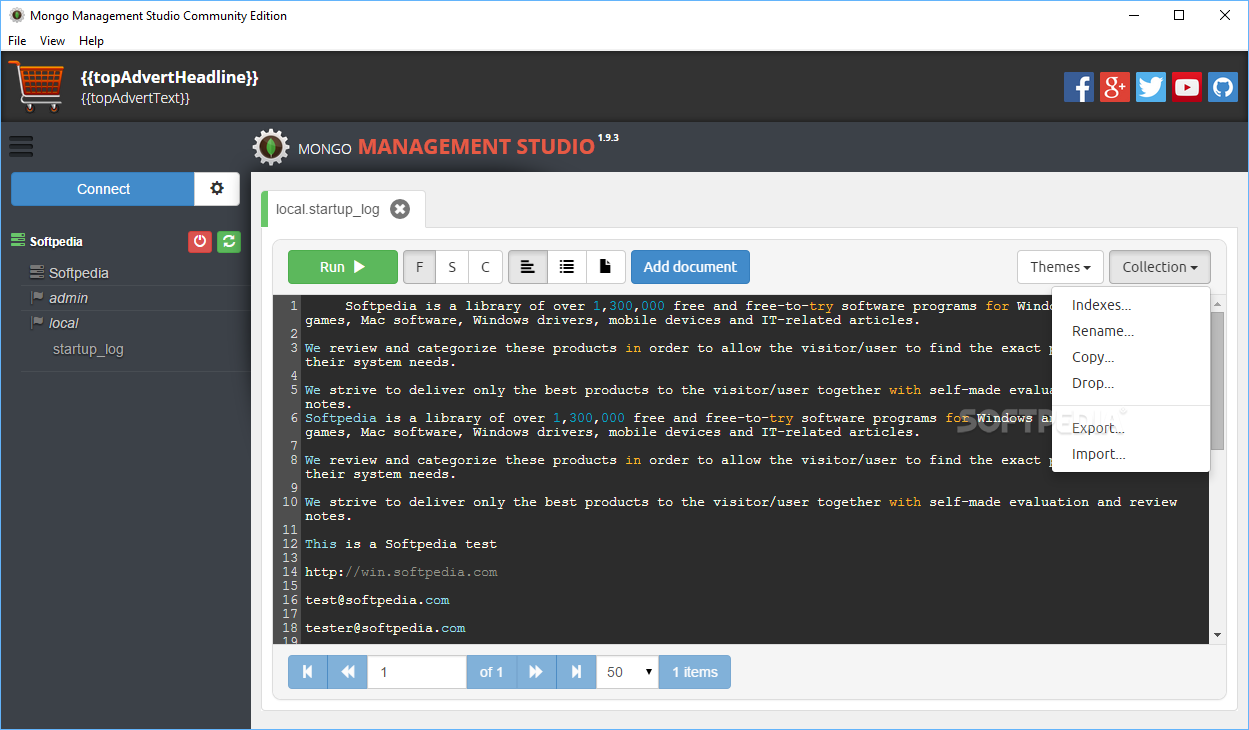The image size is (1249, 730).
Task: Open connection settings gear button
Action: pyautogui.click(x=217, y=188)
